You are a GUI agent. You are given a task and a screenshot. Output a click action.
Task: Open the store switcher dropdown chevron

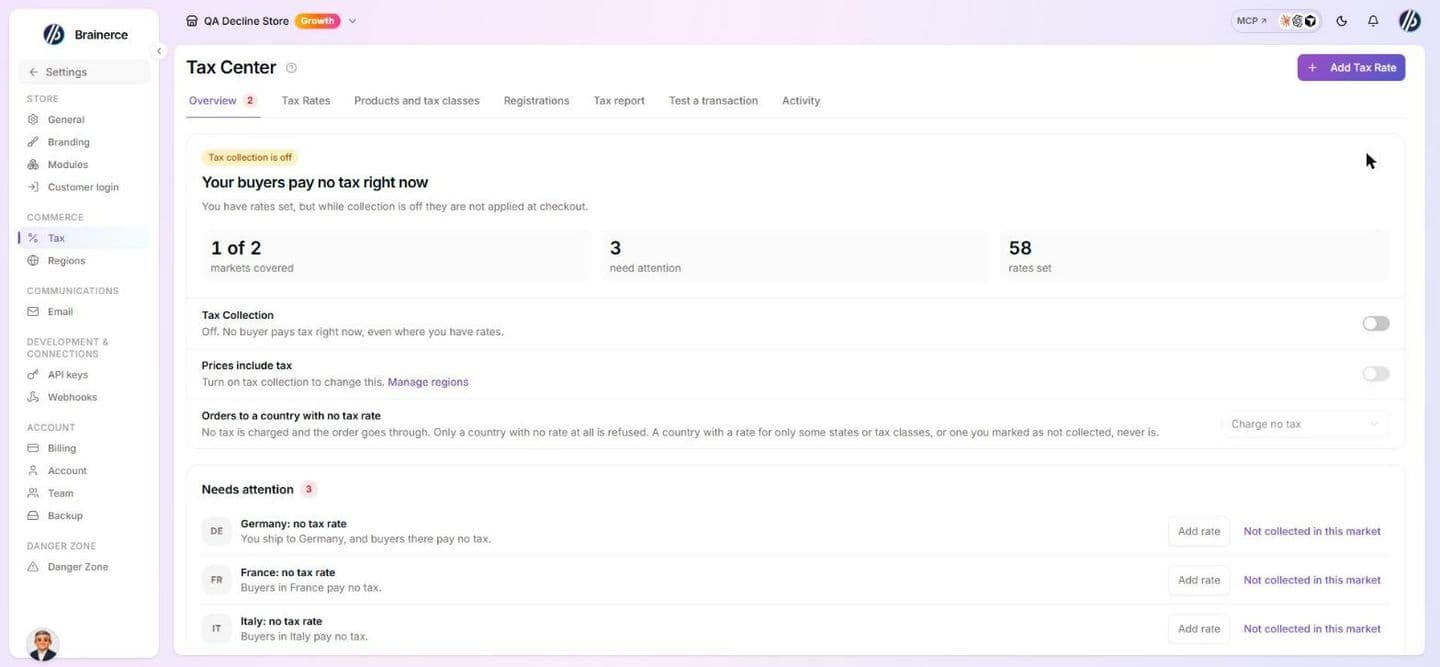(x=352, y=21)
